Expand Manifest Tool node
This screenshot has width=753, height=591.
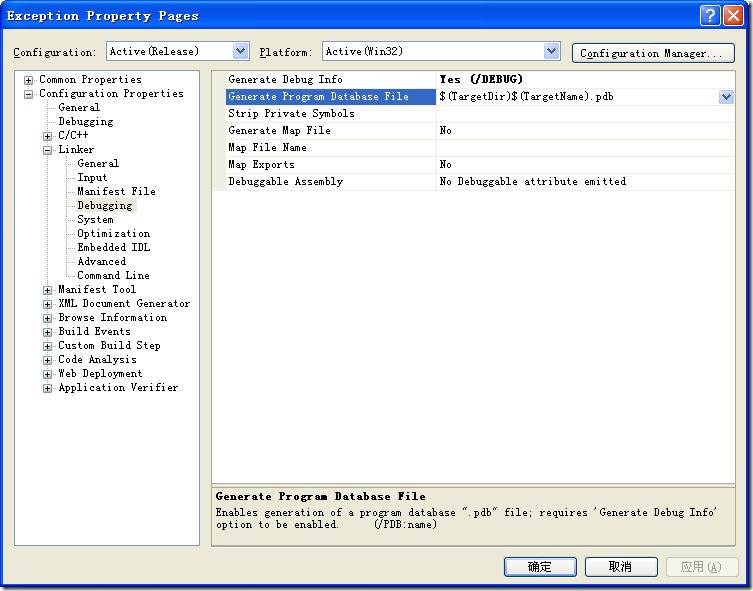pyautogui.click(x=47, y=290)
